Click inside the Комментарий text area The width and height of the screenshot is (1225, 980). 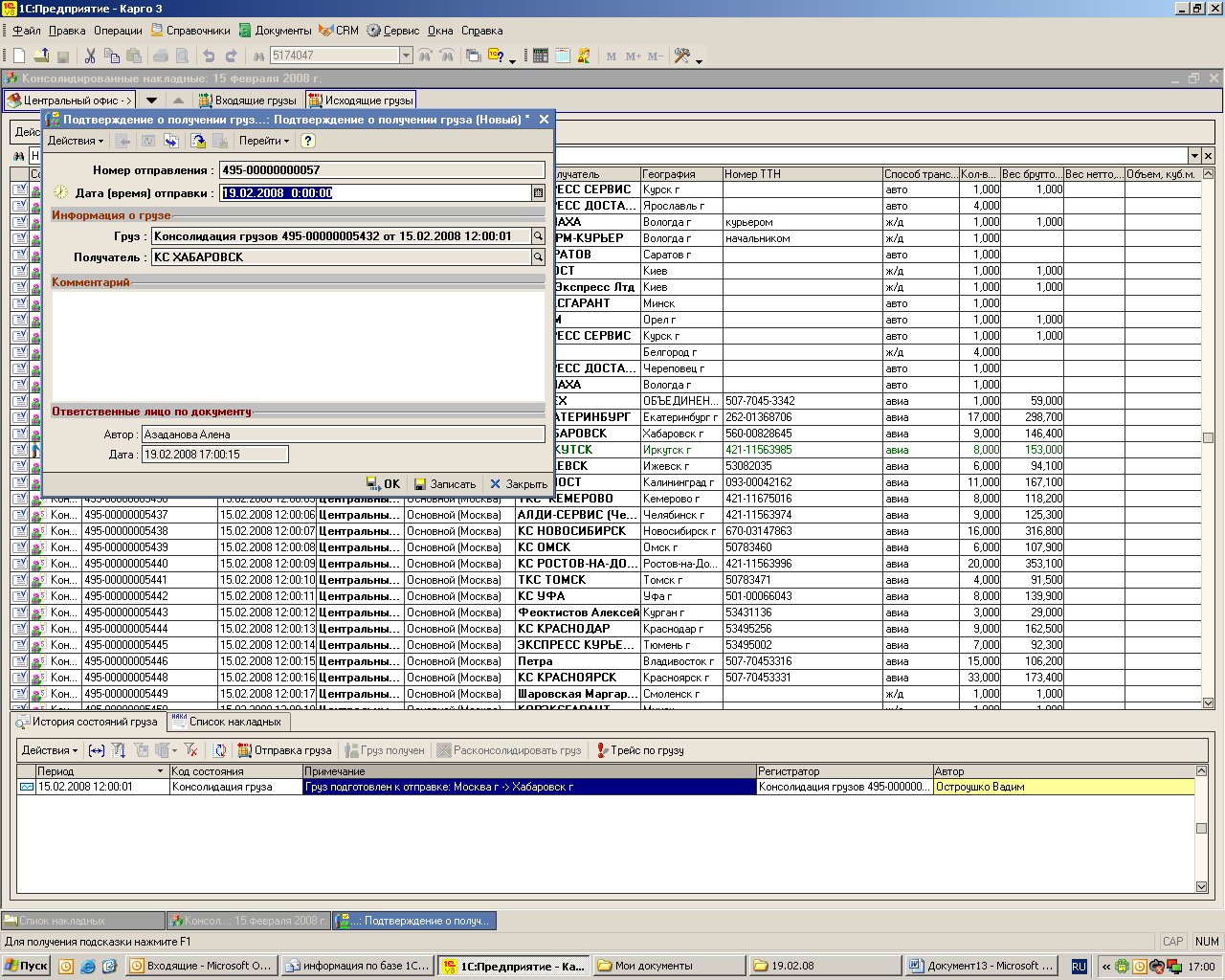[x=298, y=345]
